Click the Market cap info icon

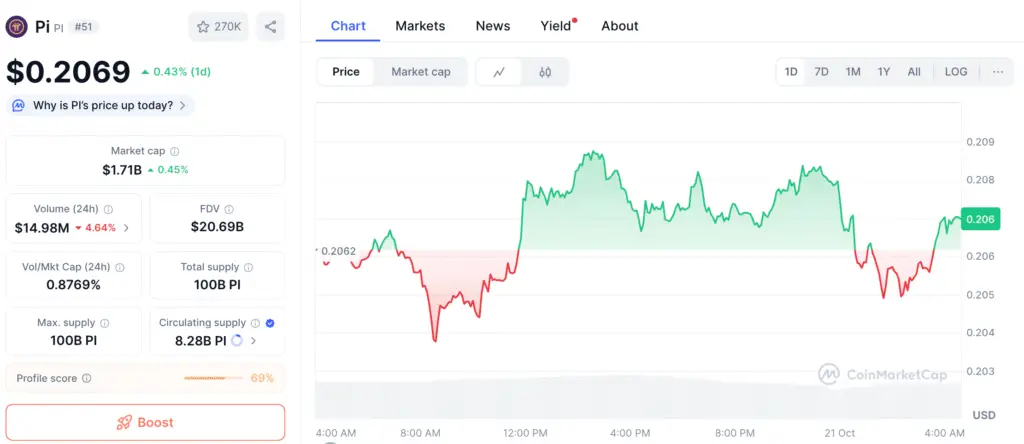coord(175,151)
